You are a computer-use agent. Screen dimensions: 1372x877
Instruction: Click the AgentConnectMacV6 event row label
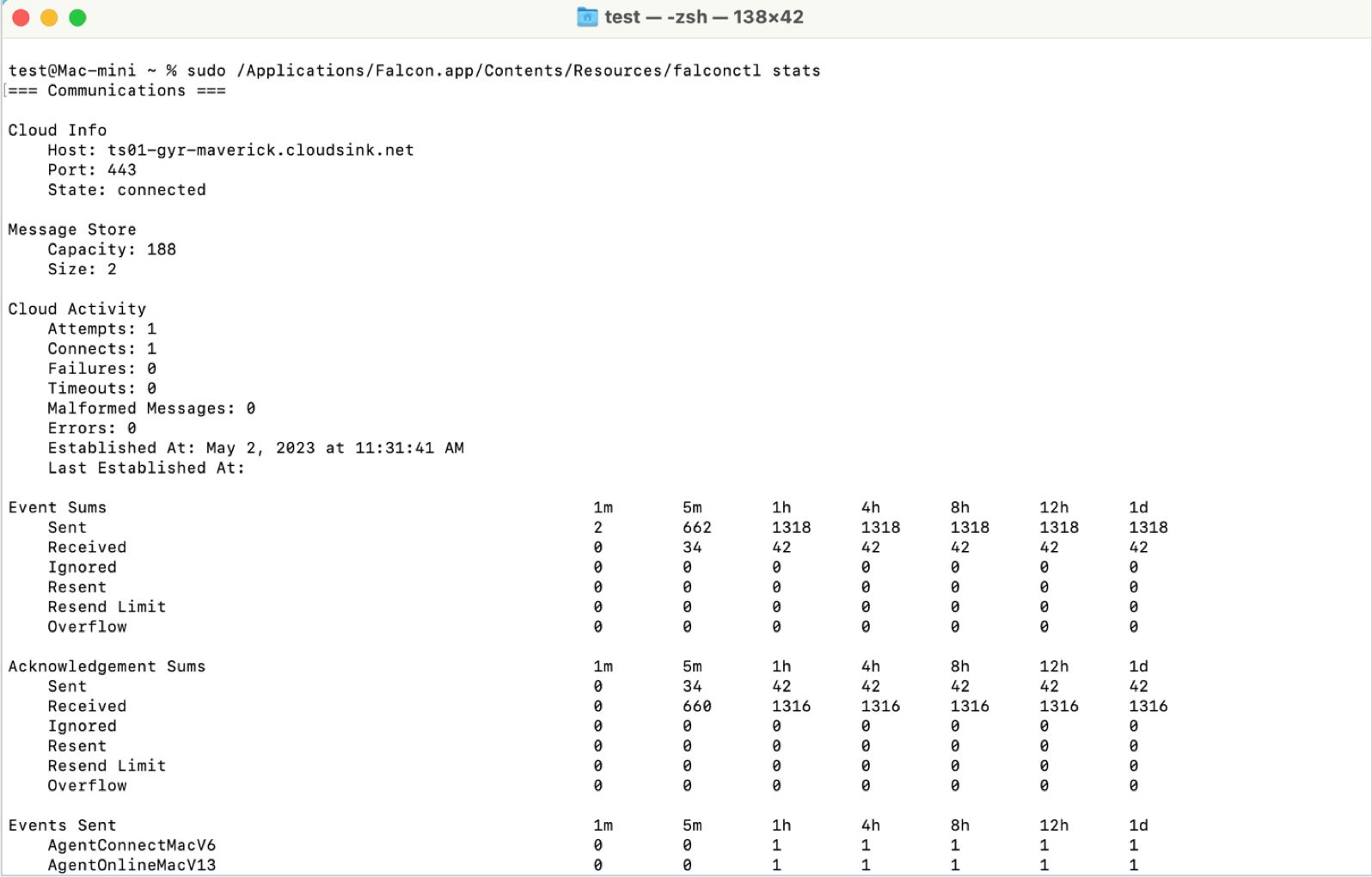tap(132, 845)
